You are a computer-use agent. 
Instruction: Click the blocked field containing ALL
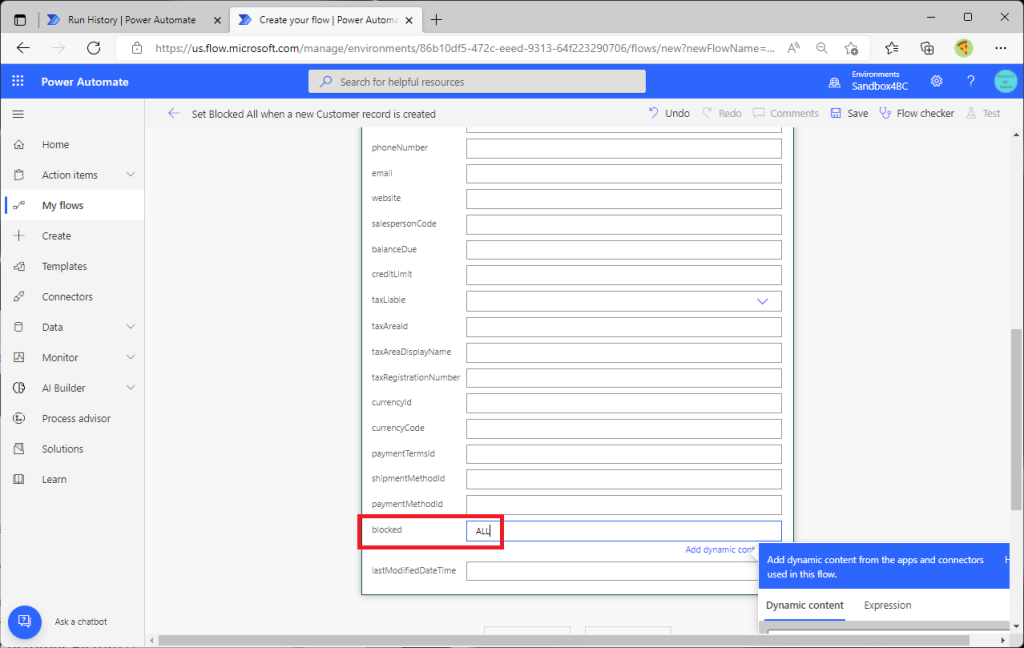click(624, 531)
